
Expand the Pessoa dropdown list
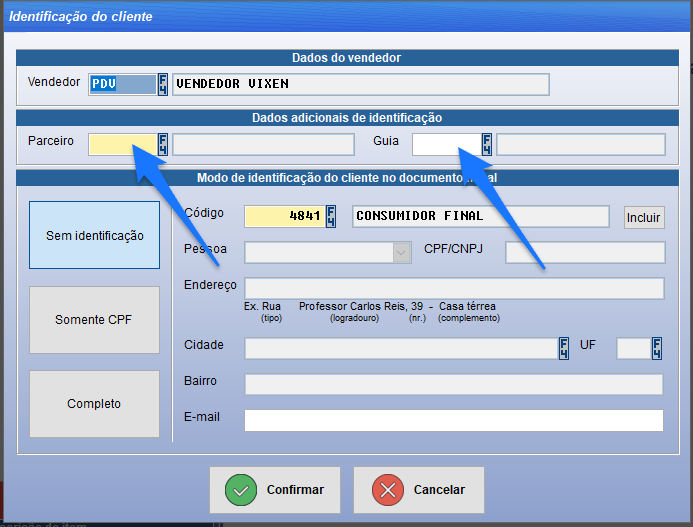(x=402, y=252)
